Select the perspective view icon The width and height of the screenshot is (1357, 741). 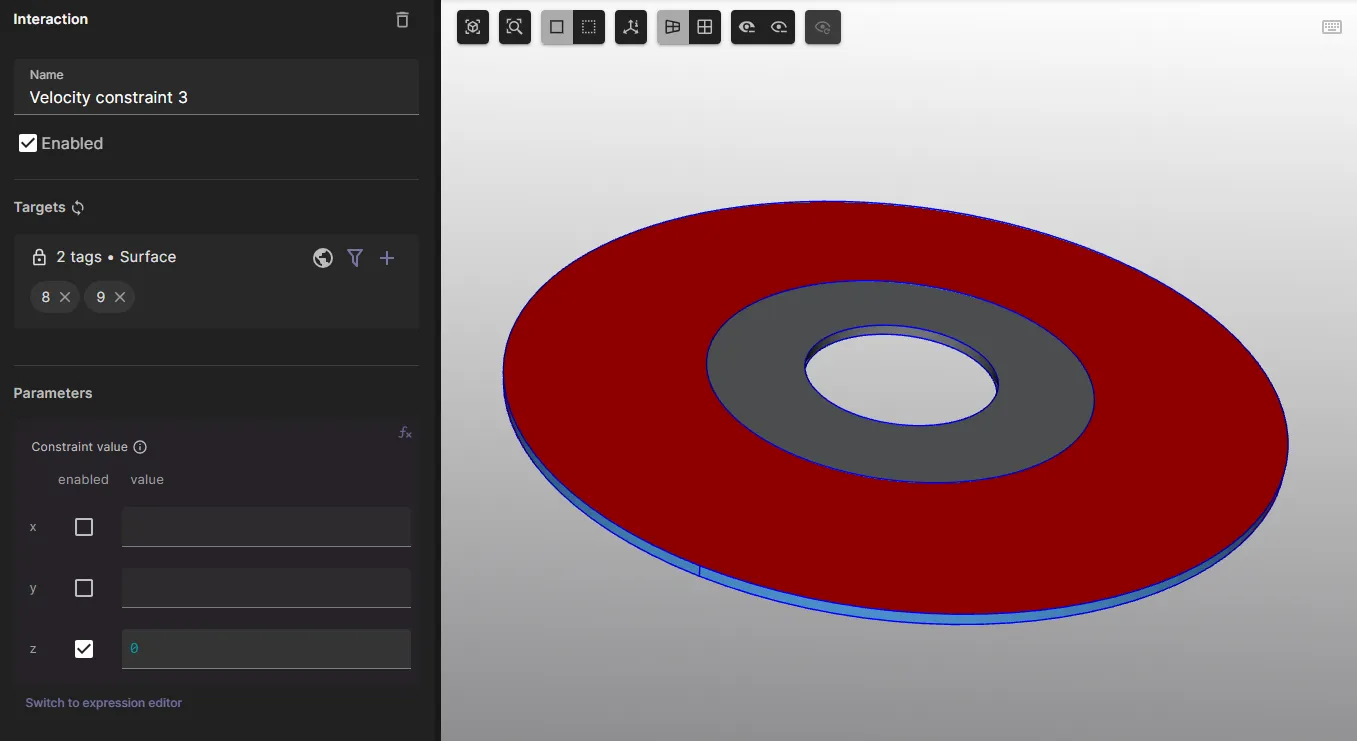coord(673,27)
